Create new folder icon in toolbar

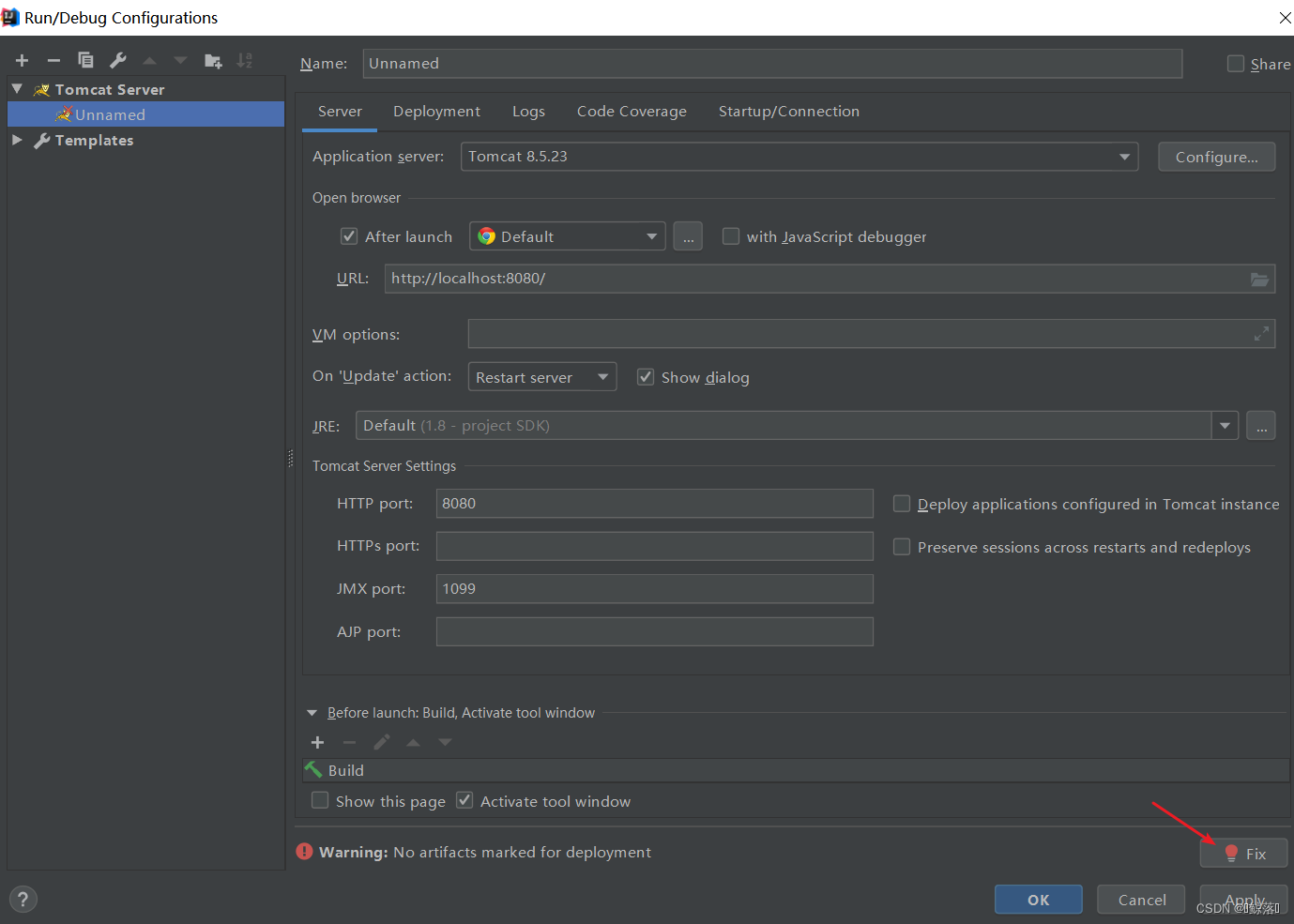pyautogui.click(x=213, y=61)
